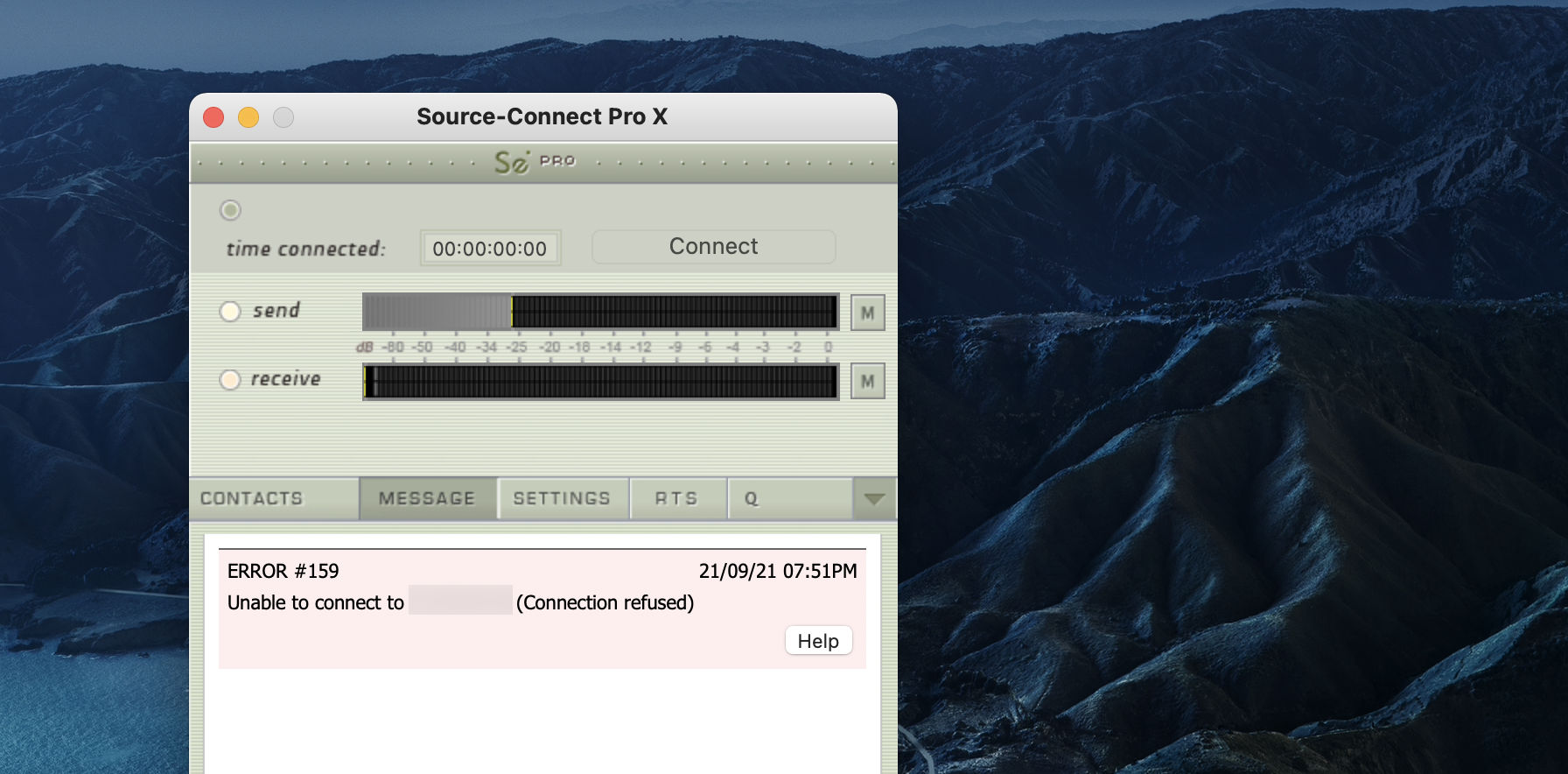The width and height of the screenshot is (1568, 774).
Task: Click the receive level meter
Action: point(600,382)
